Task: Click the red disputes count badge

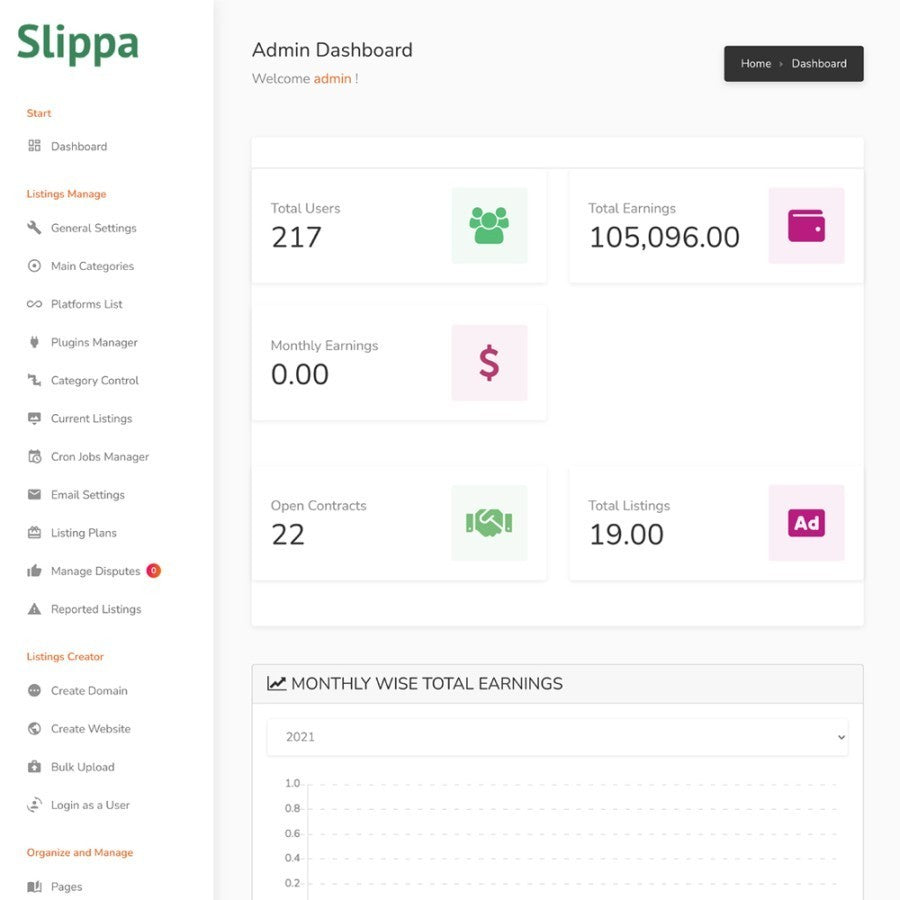Action: click(154, 571)
